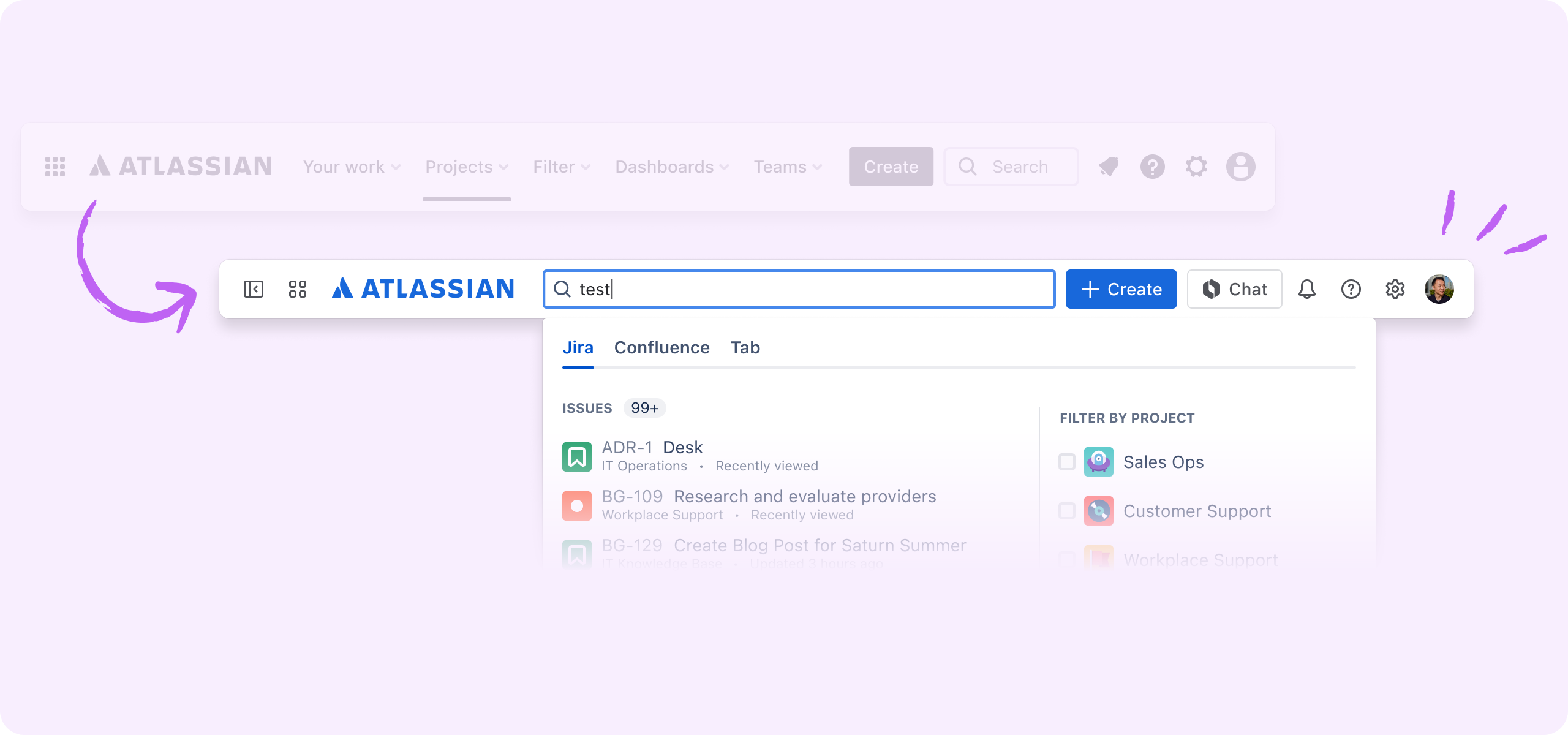The width and height of the screenshot is (1568, 735).
Task: Select the Jira search results tab
Action: point(578,347)
